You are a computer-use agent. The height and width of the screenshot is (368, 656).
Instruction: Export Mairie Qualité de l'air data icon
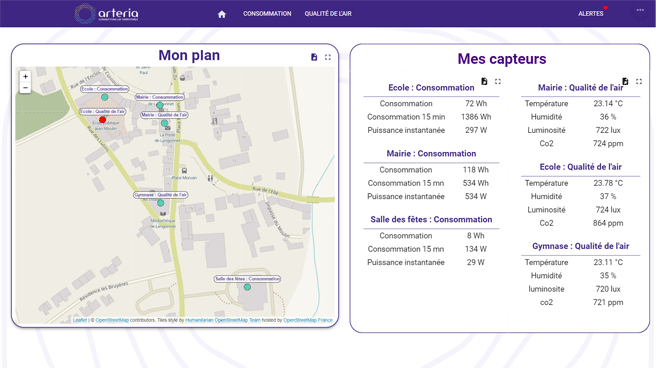tap(625, 81)
